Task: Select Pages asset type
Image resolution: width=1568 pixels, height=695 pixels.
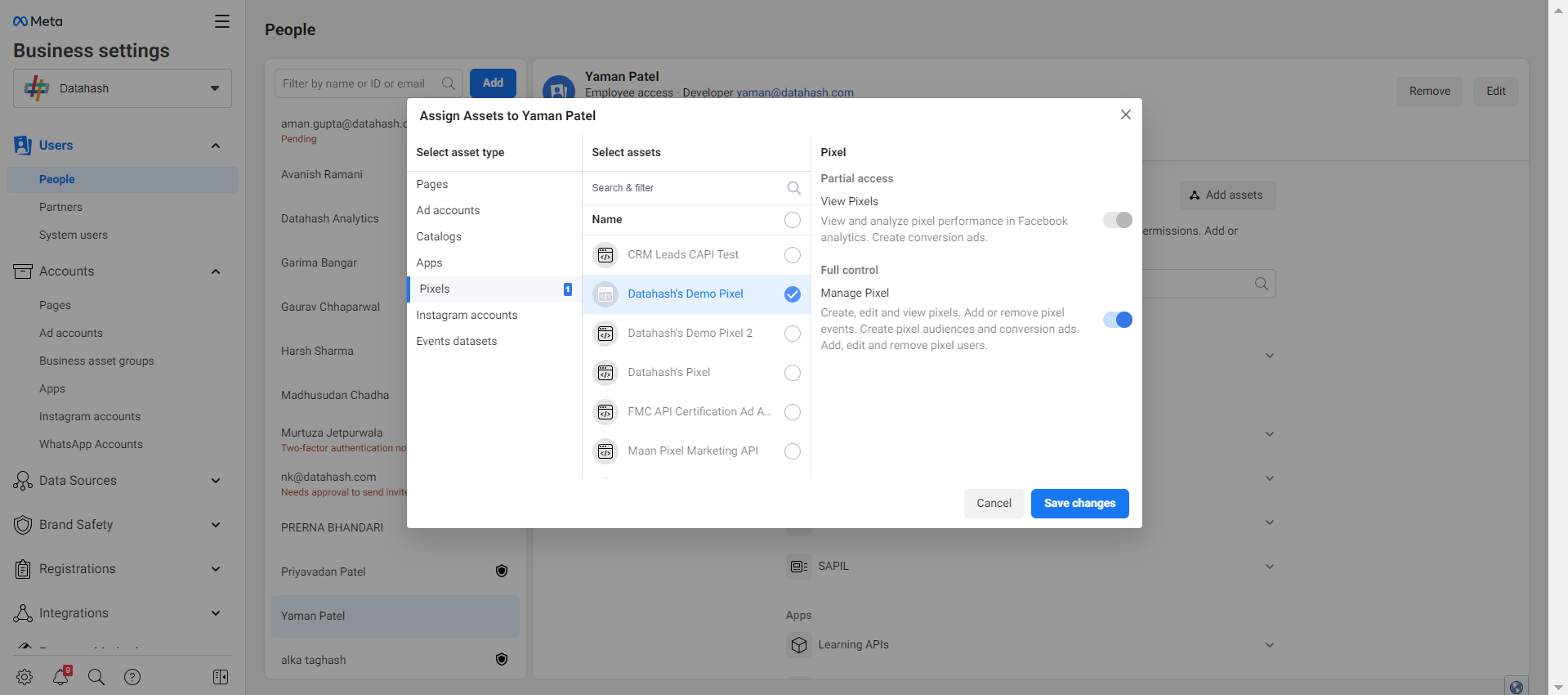Action: pyautogui.click(x=494, y=185)
